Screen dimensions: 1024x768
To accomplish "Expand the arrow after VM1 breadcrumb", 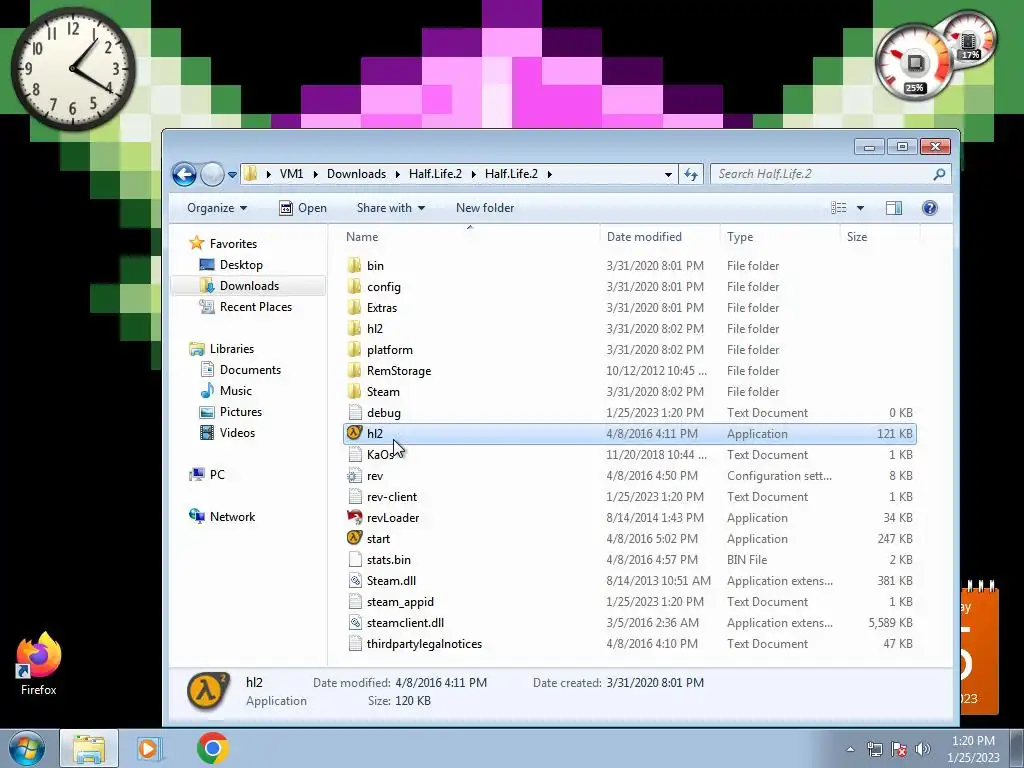I will (x=315, y=174).
